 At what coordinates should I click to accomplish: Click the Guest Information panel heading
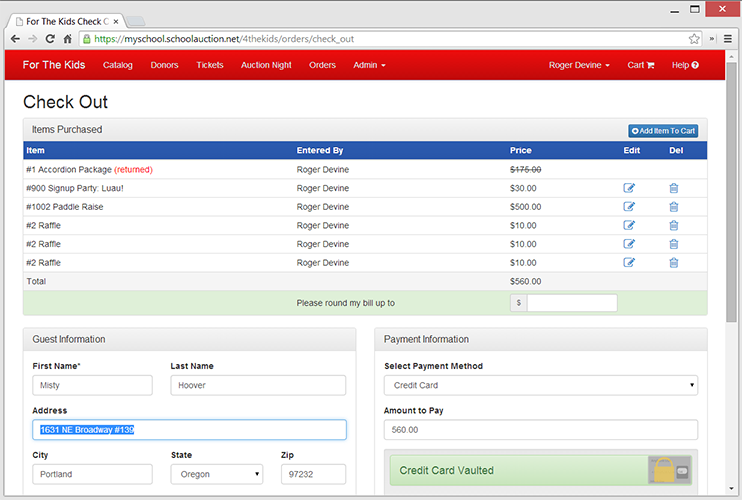(69, 339)
